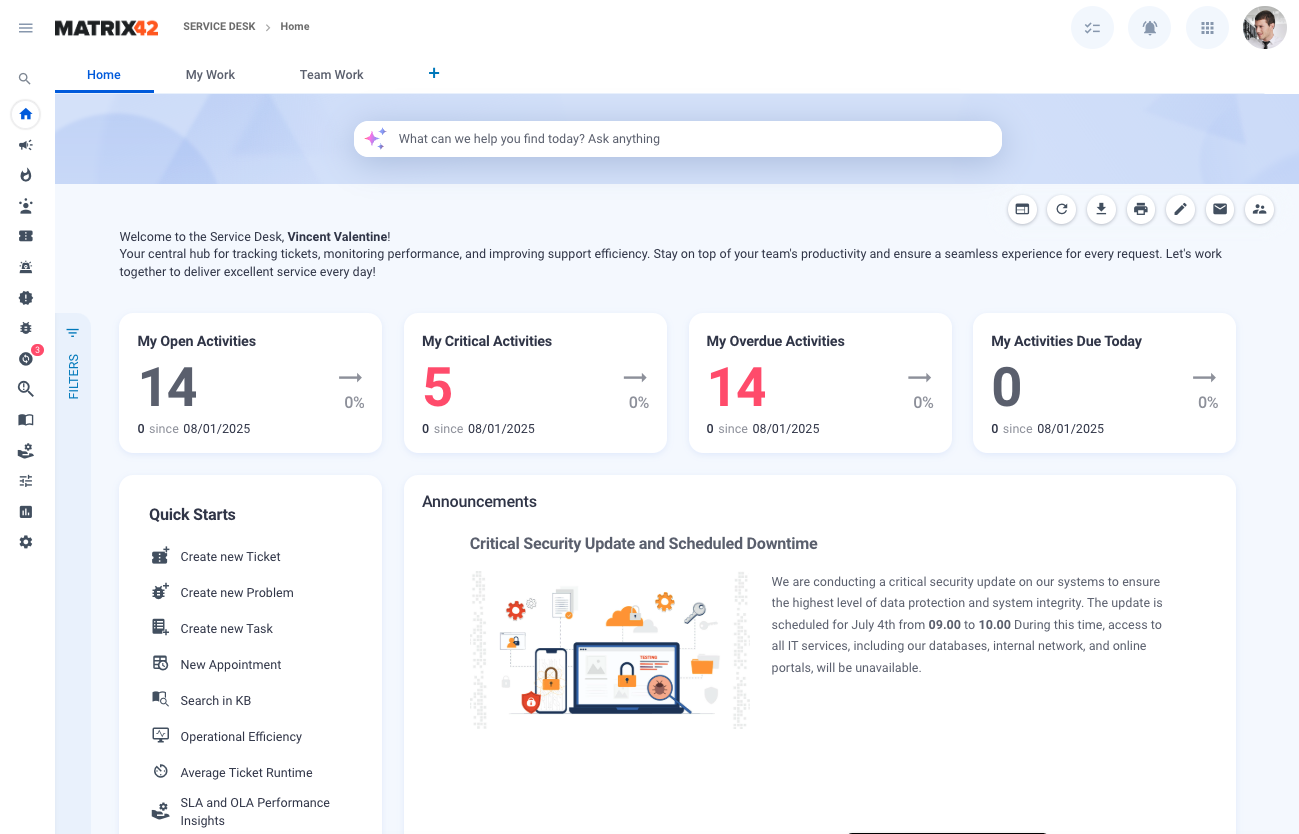Print the dashboard
The width and height of the screenshot is (1299, 834).
1141,209
